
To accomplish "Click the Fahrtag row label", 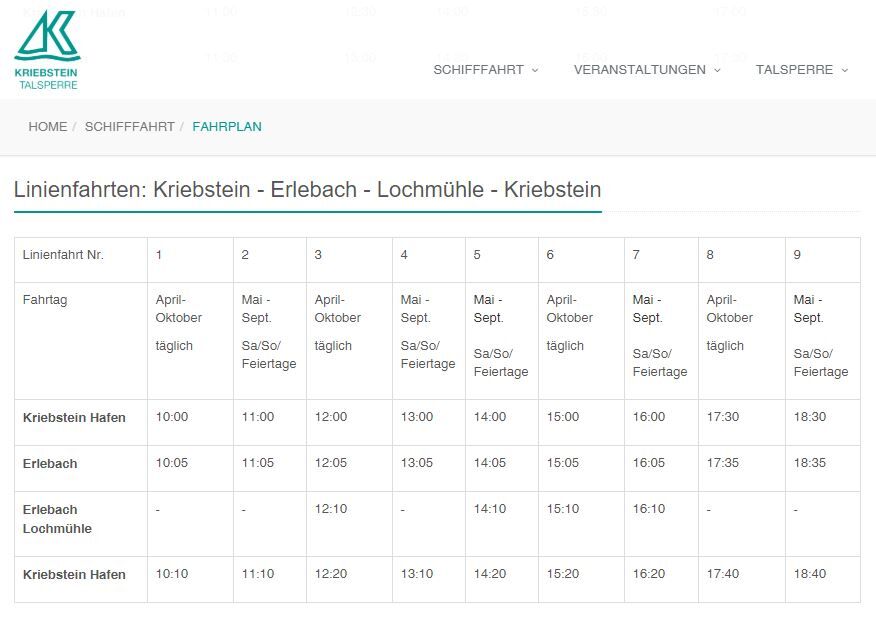I will (45, 300).
